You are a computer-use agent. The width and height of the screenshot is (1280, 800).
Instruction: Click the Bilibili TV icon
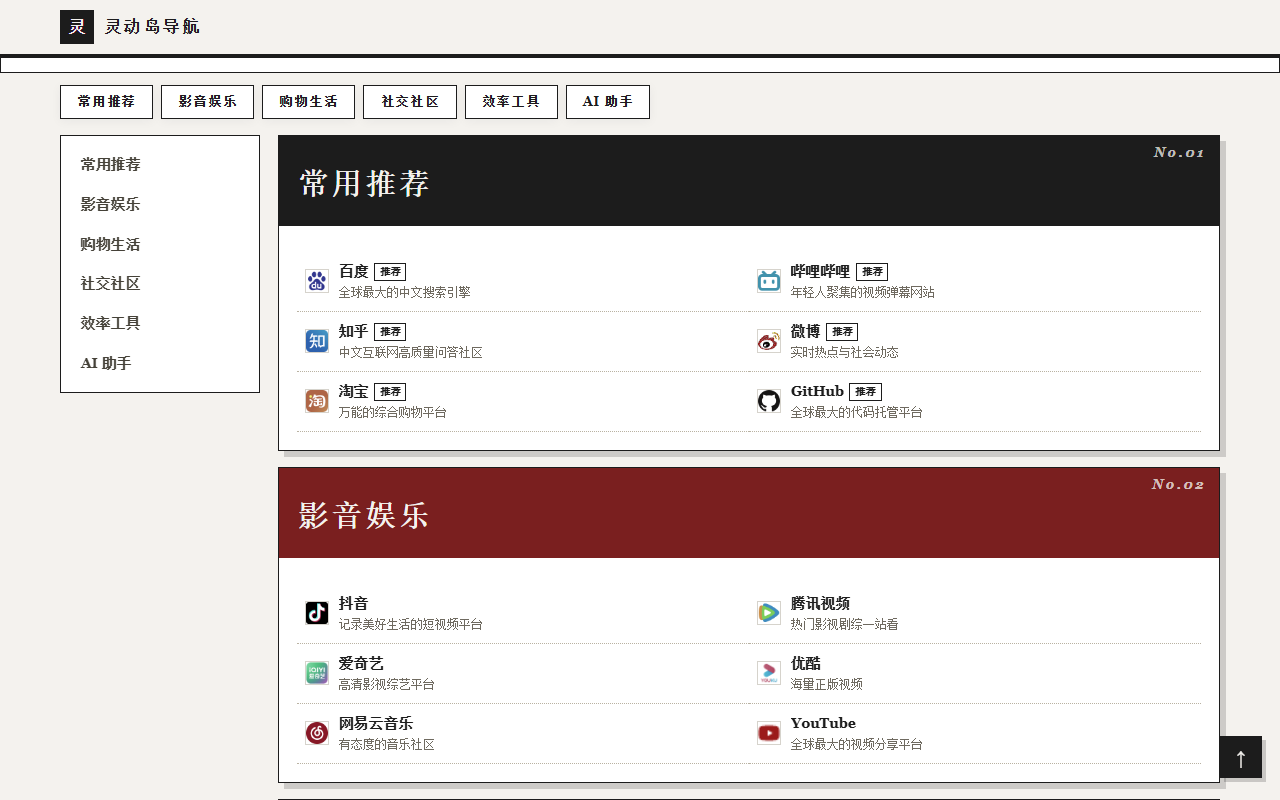[769, 281]
